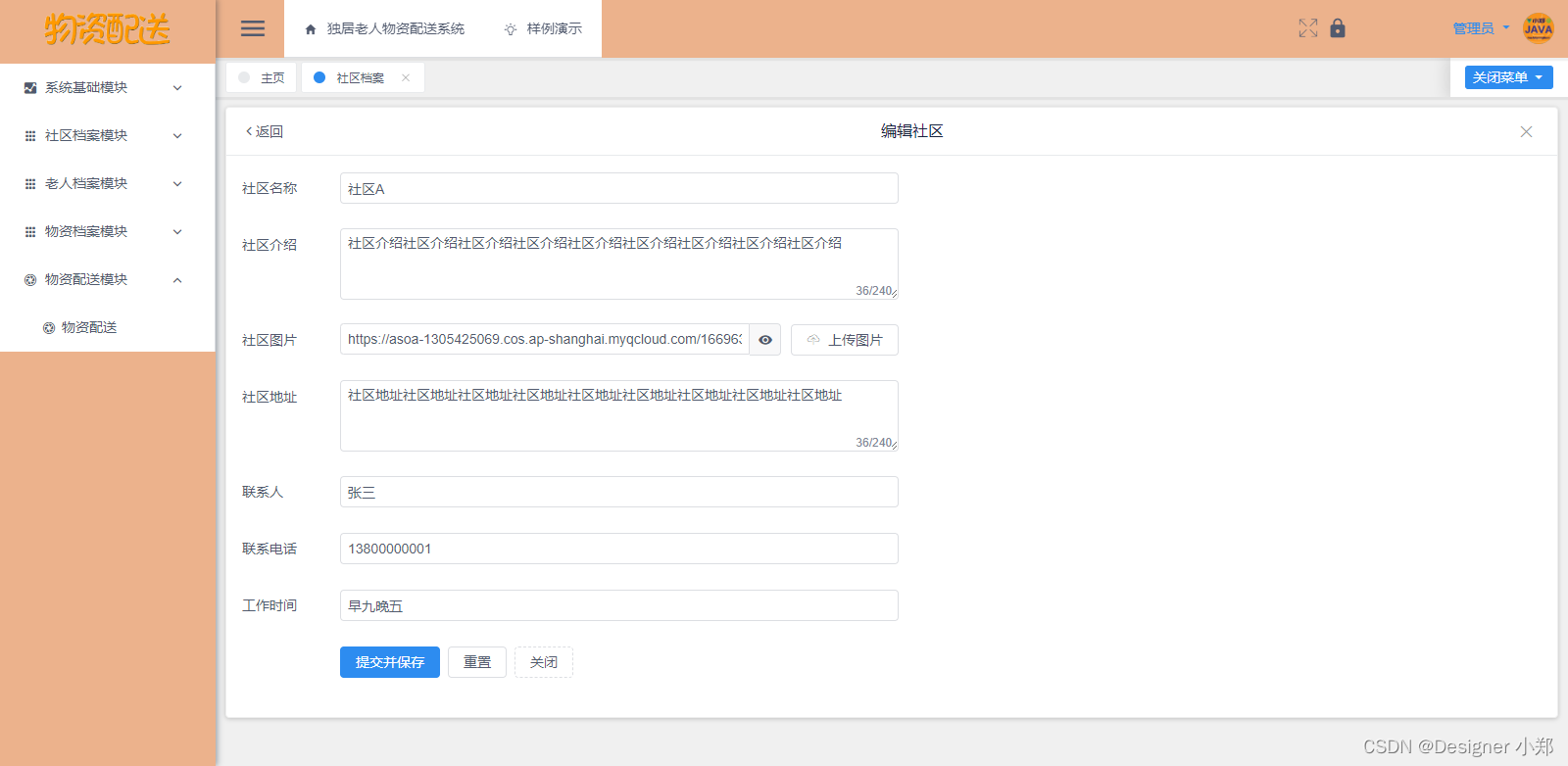Screen dimensions: 1568x766
Task: Open the 物资配送 submenu item
Action: click(x=108, y=327)
